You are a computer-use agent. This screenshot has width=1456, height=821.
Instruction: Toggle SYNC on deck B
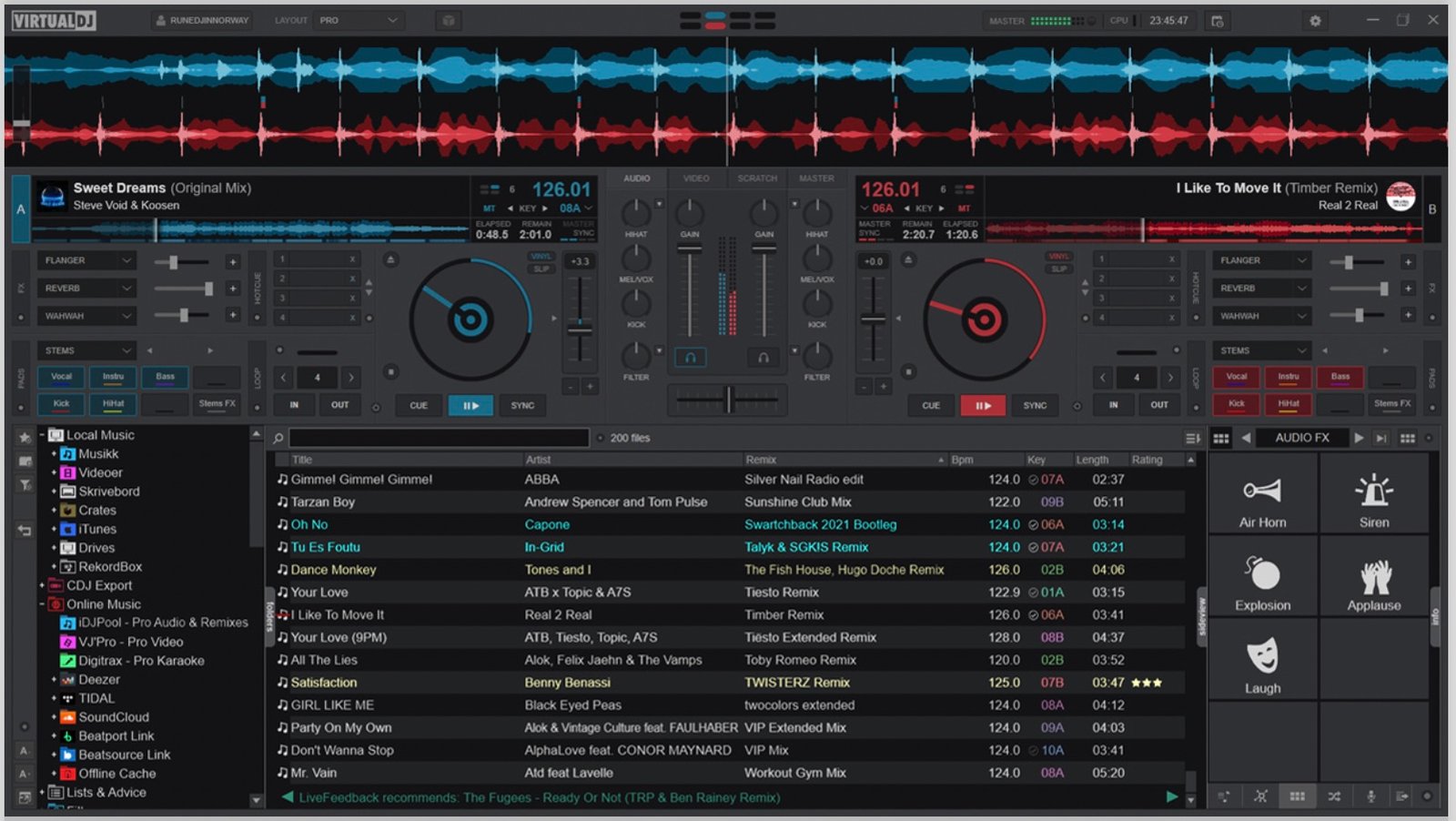coord(1035,405)
